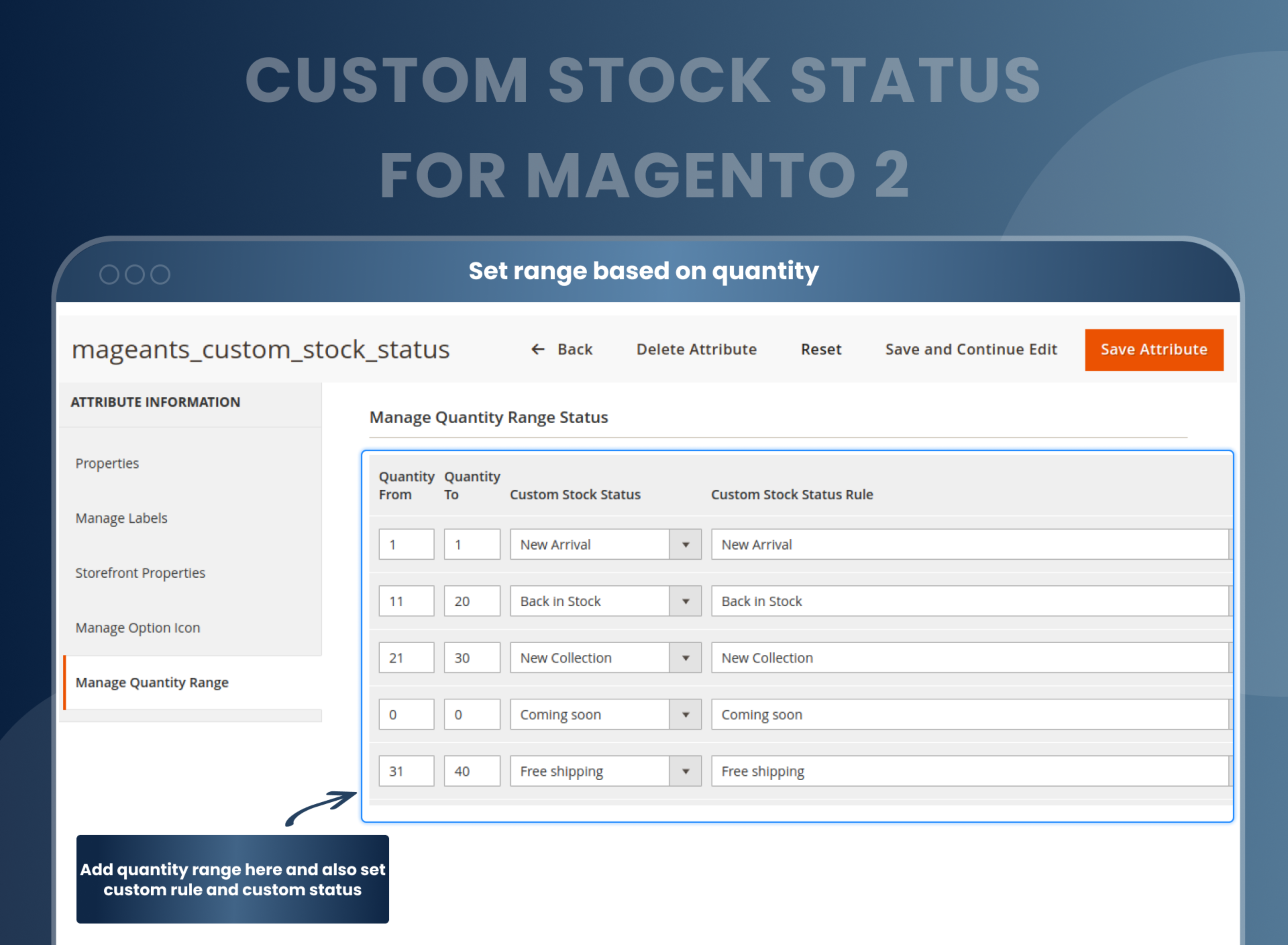Click the Save Attribute button
This screenshot has width=1288, height=945.
[x=1153, y=350]
